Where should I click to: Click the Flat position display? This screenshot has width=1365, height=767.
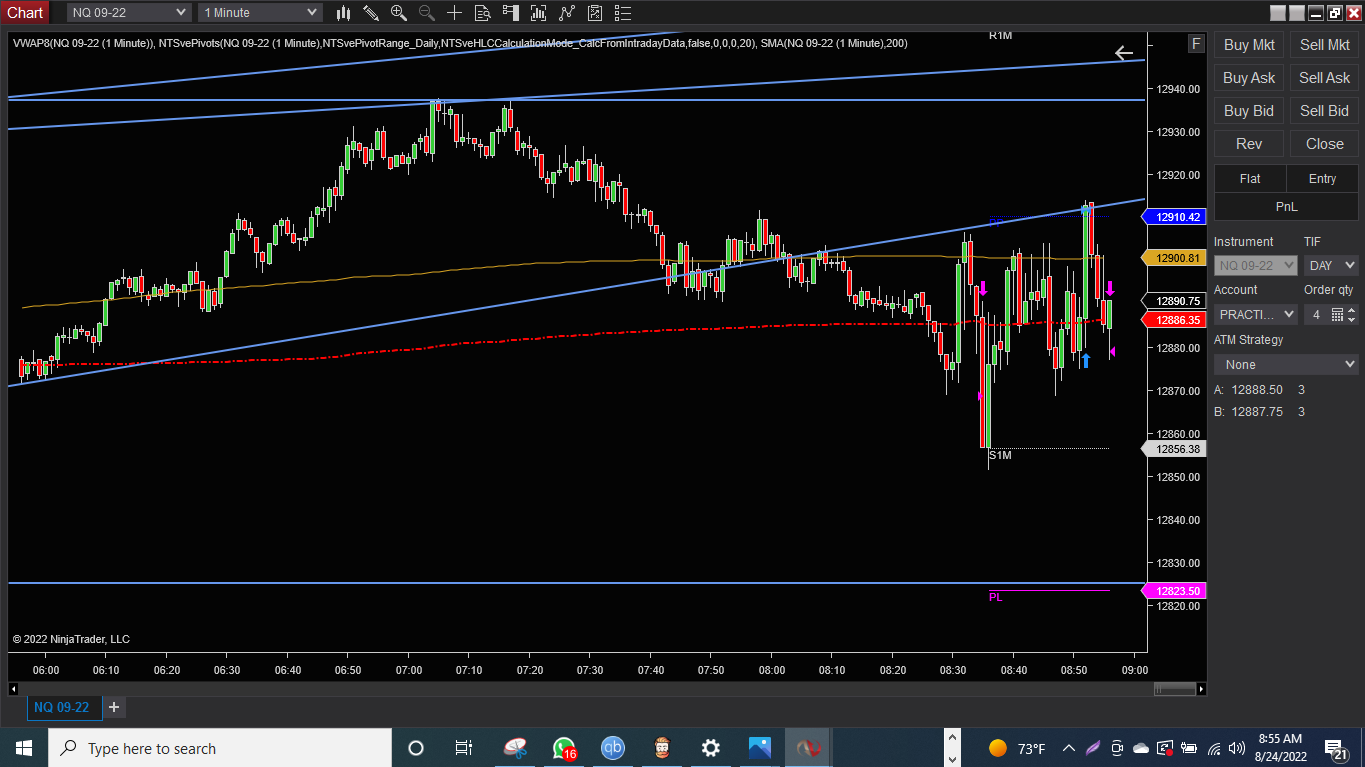coord(1250,179)
